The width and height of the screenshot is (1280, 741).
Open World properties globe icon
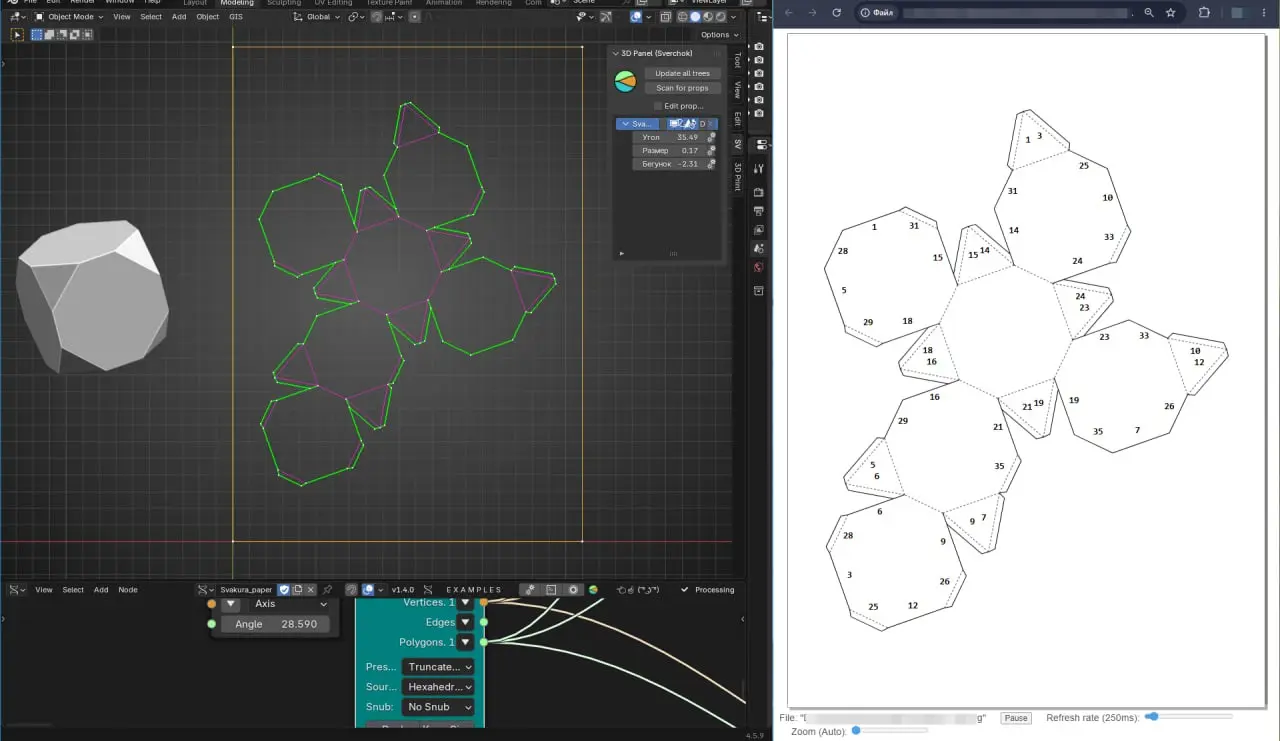[759, 267]
